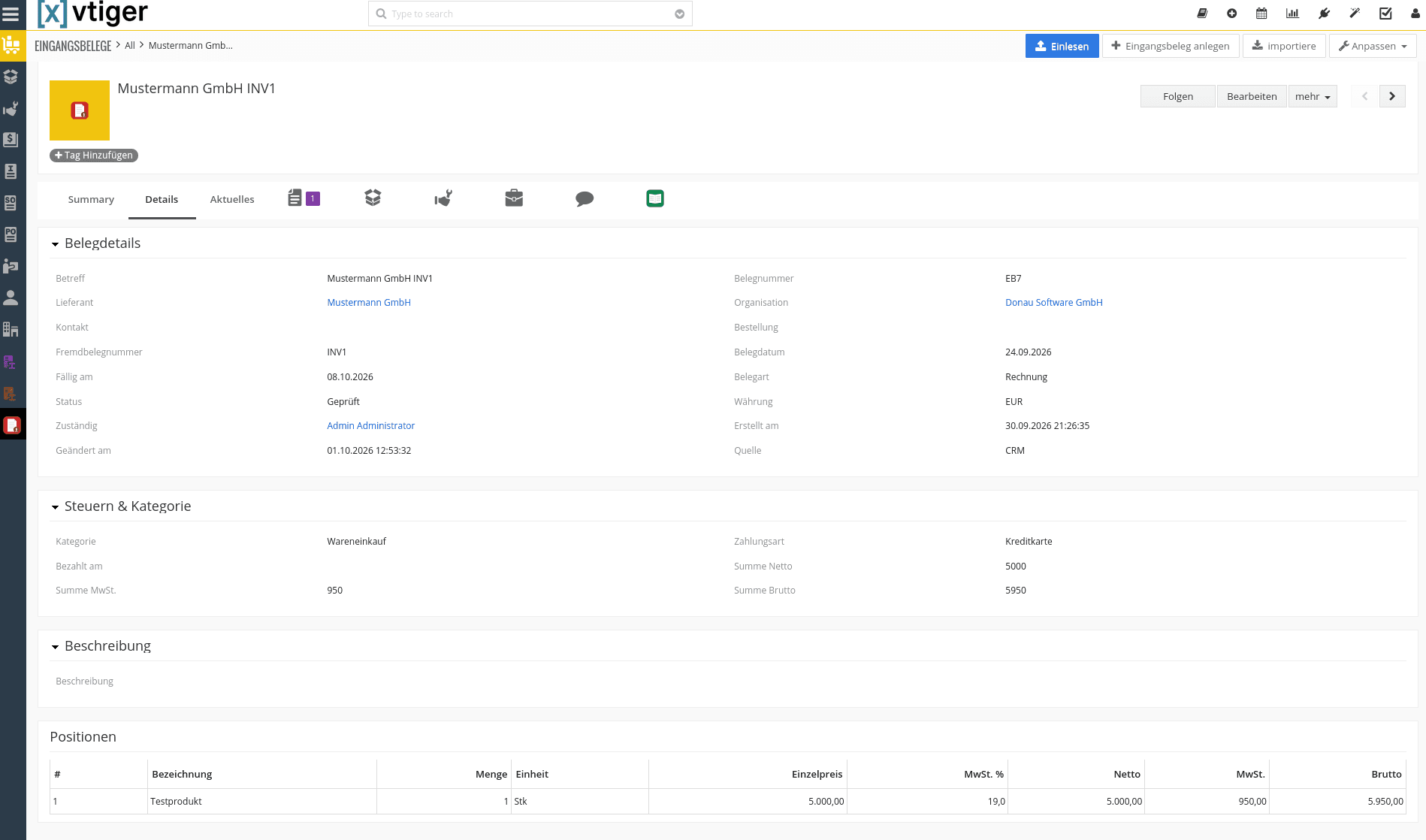This screenshot has width=1426, height=840.
Task: Click the Bearbeiten button
Action: (x=1252, y=96)
